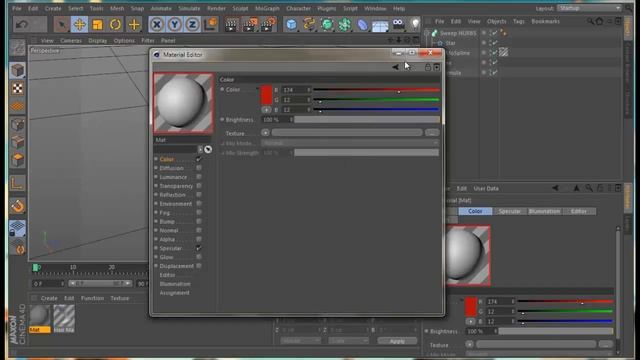
Task: Open the Layout dropdown
Action: pyautogui.click(x=589, y=8)
